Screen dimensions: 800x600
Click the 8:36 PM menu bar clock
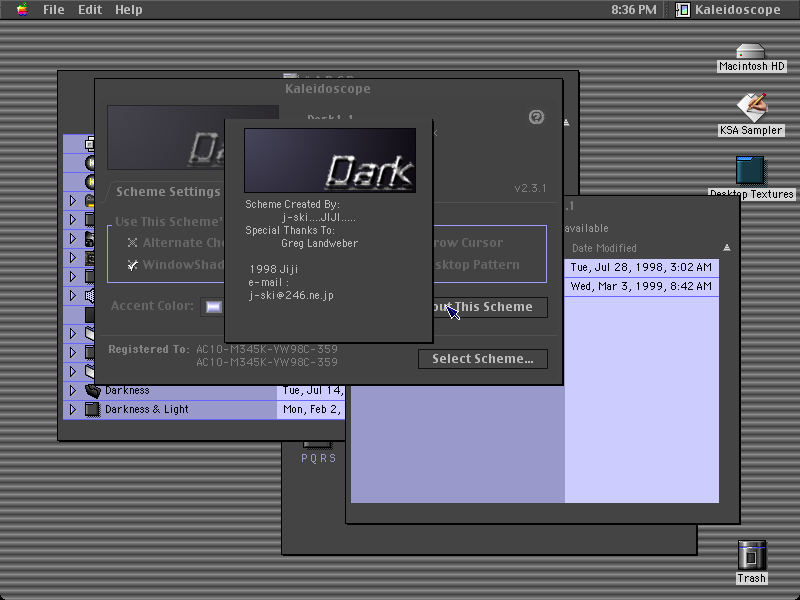(634, 10)
